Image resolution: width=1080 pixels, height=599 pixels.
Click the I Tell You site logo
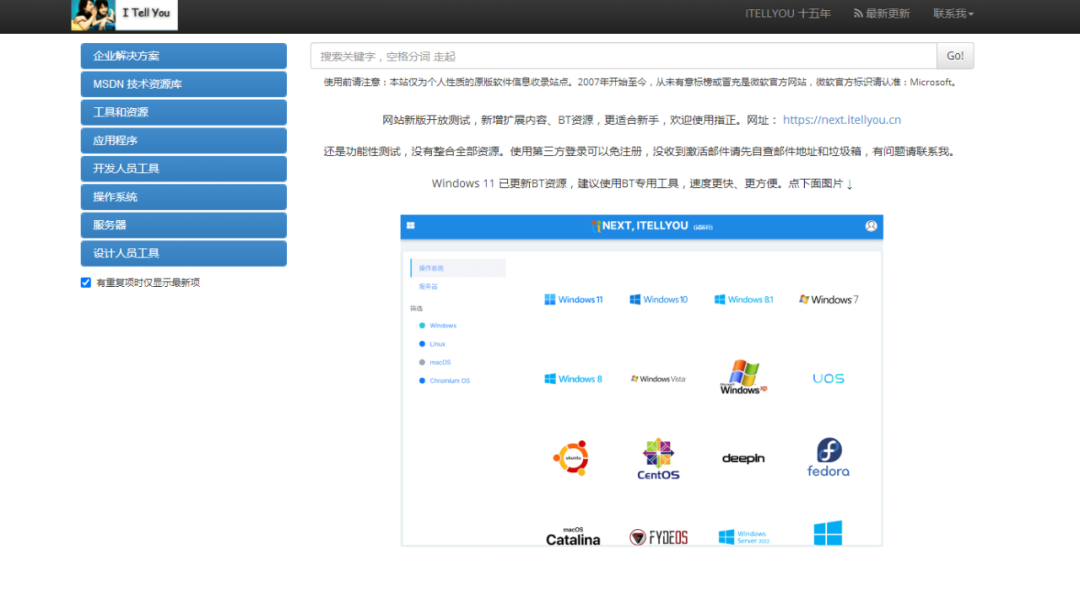124,14
